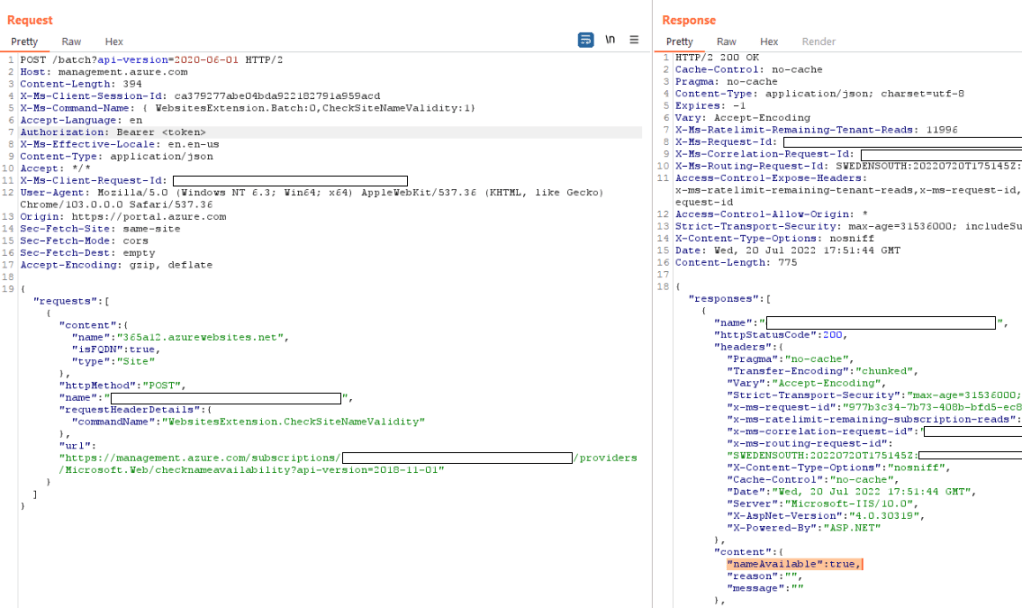Screen dimensions: 1022x608
Task: Place cursor on Authorization Bearer token header
Action: [x=113, y=132]
